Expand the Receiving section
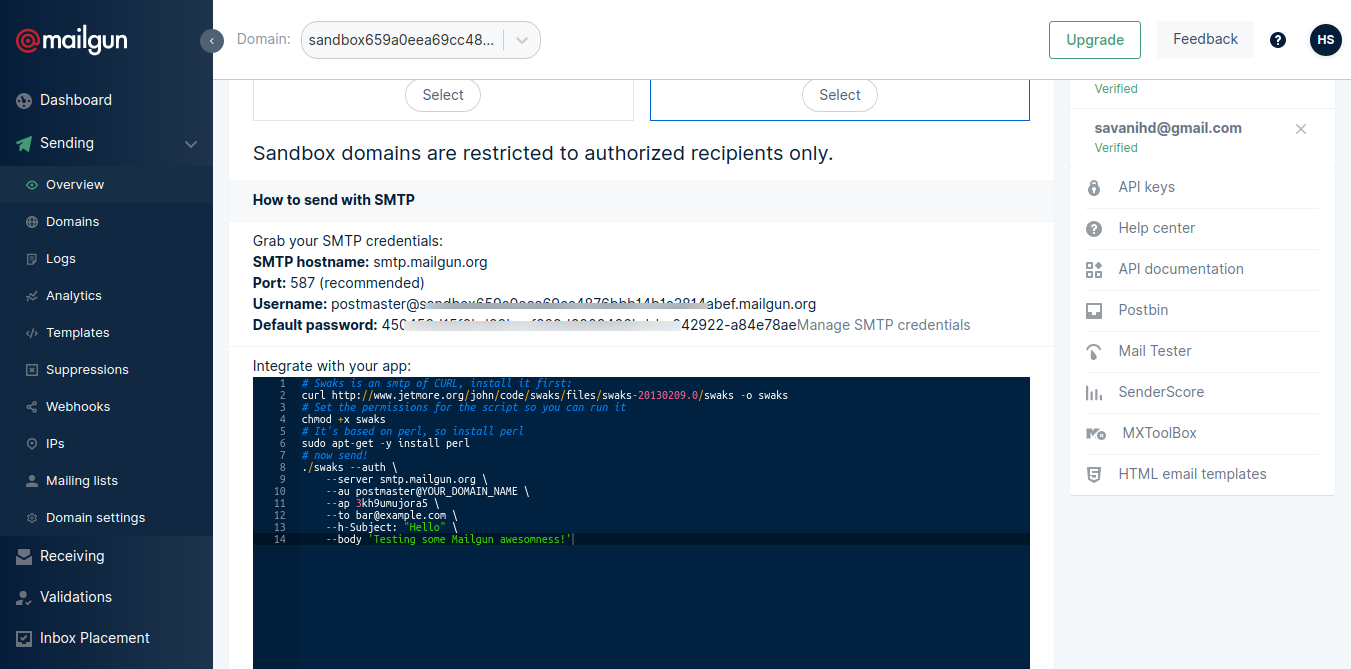The height and width of the screenshot is (669, 1351). [x=72, y=556]
